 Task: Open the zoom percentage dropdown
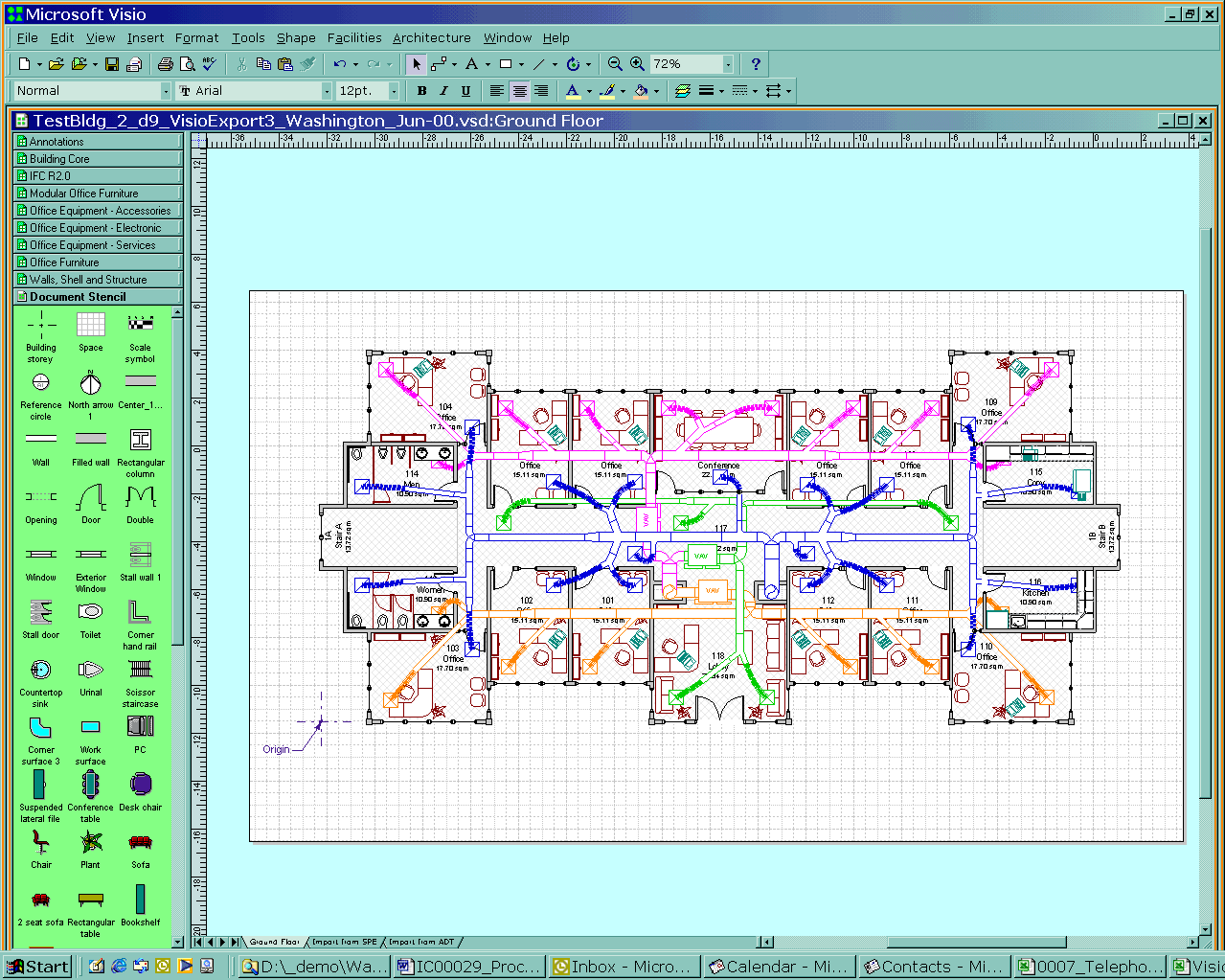pos(728,64)
